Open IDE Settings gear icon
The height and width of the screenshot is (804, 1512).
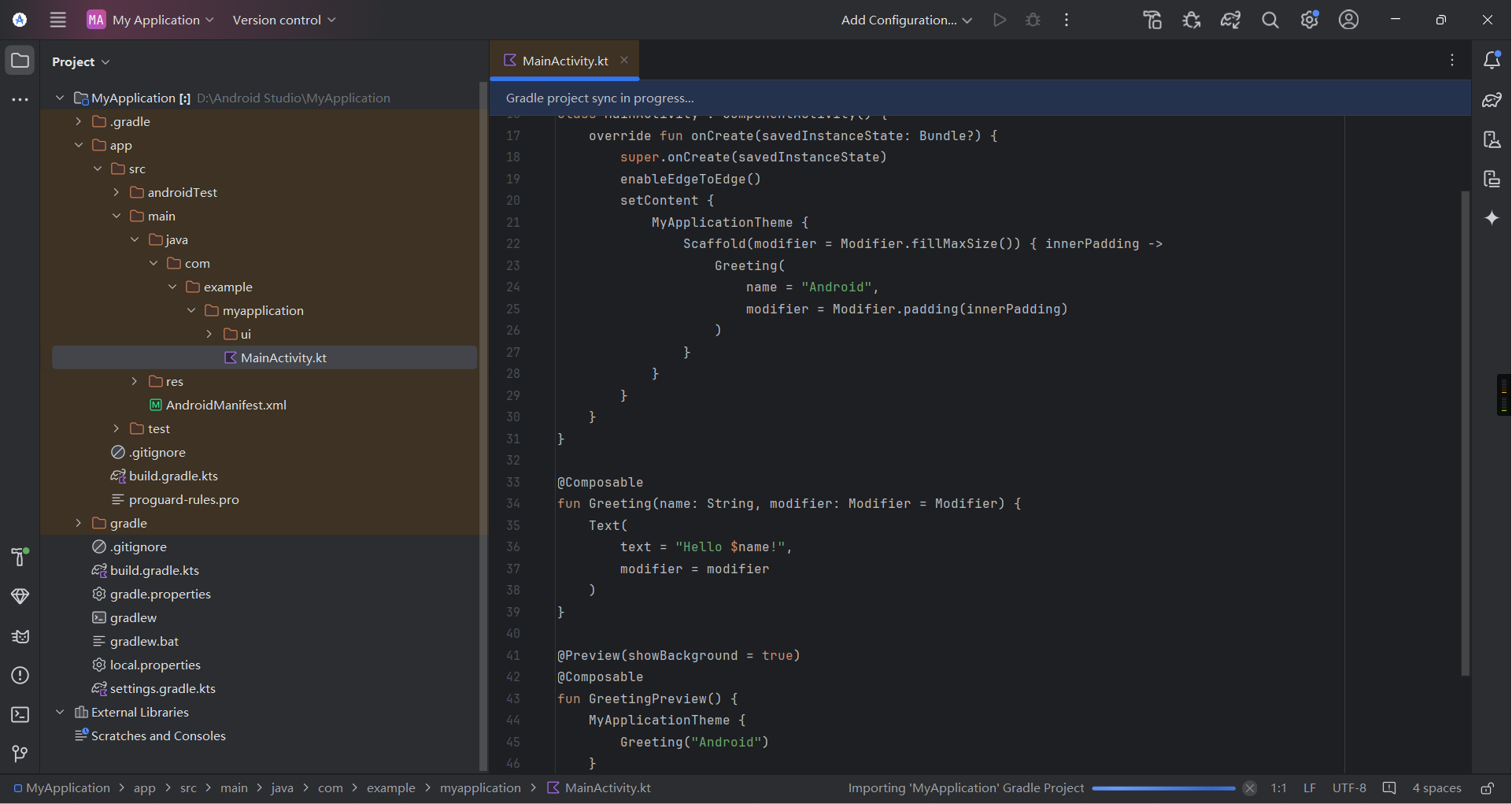tap(1310, 20)
